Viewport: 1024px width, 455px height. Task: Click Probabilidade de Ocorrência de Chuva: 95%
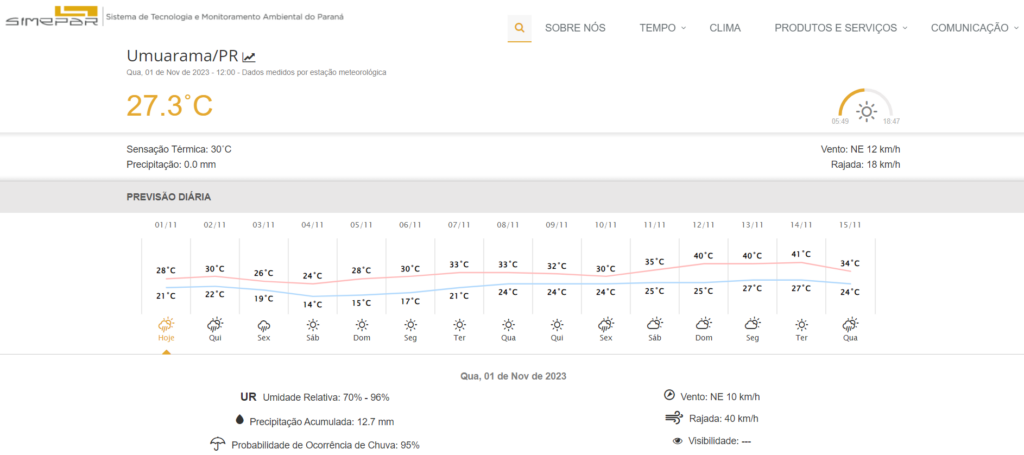point(325,445)
